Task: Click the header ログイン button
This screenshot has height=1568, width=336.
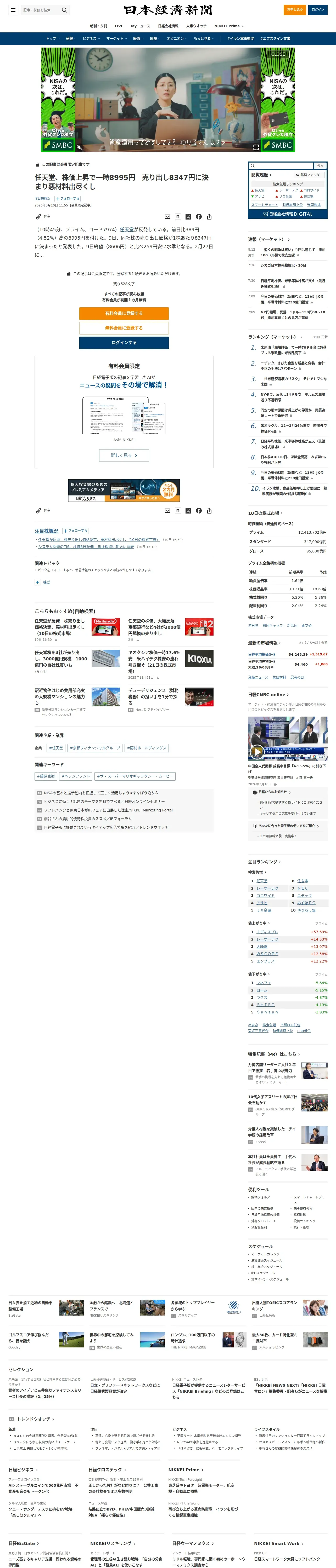Action: [318, 10]
